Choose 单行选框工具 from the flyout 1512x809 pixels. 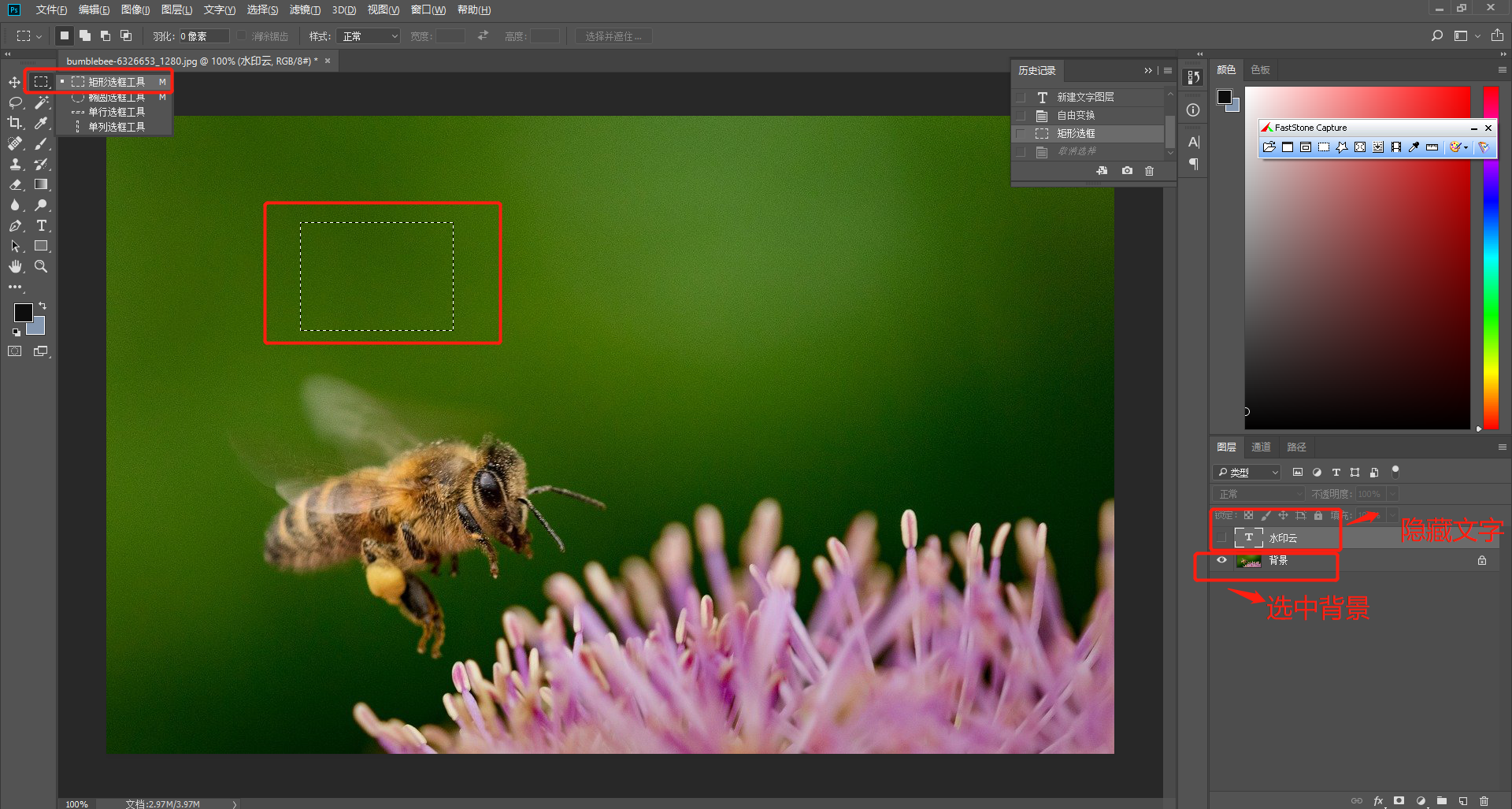116,112
